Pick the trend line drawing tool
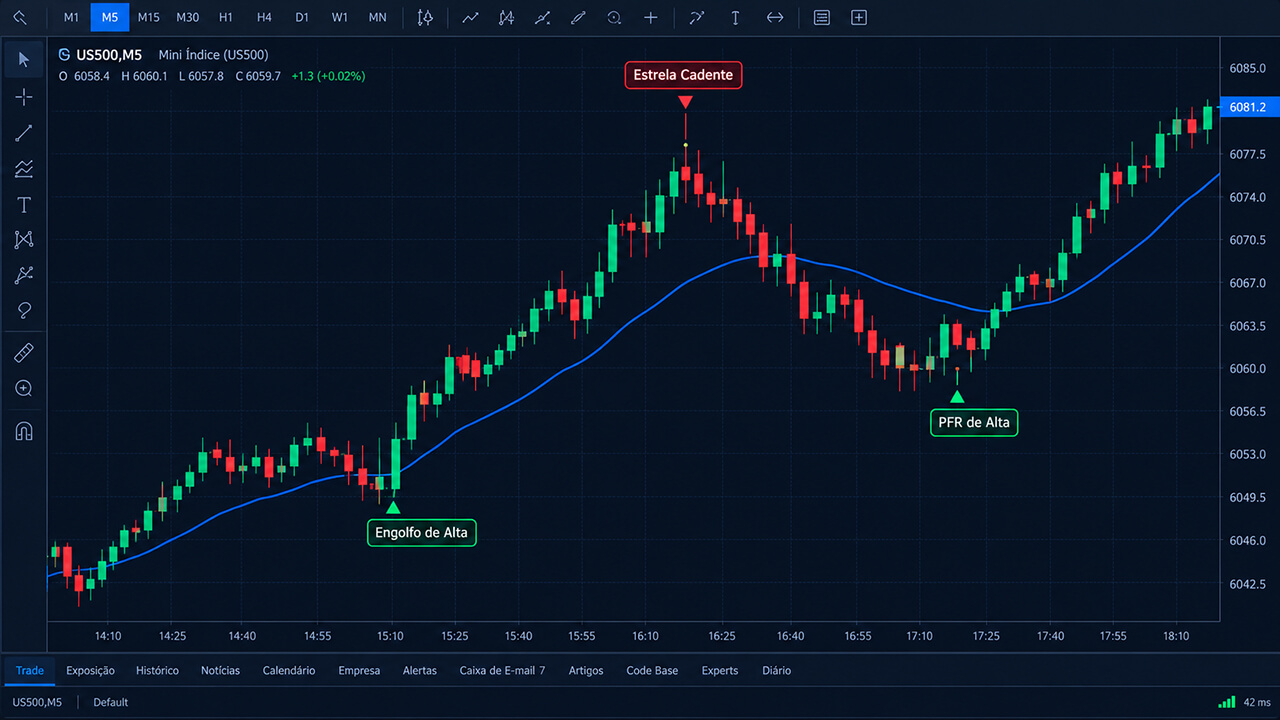Image resolution: width=1280 pixels, height=720 pixels. (24, 133)
